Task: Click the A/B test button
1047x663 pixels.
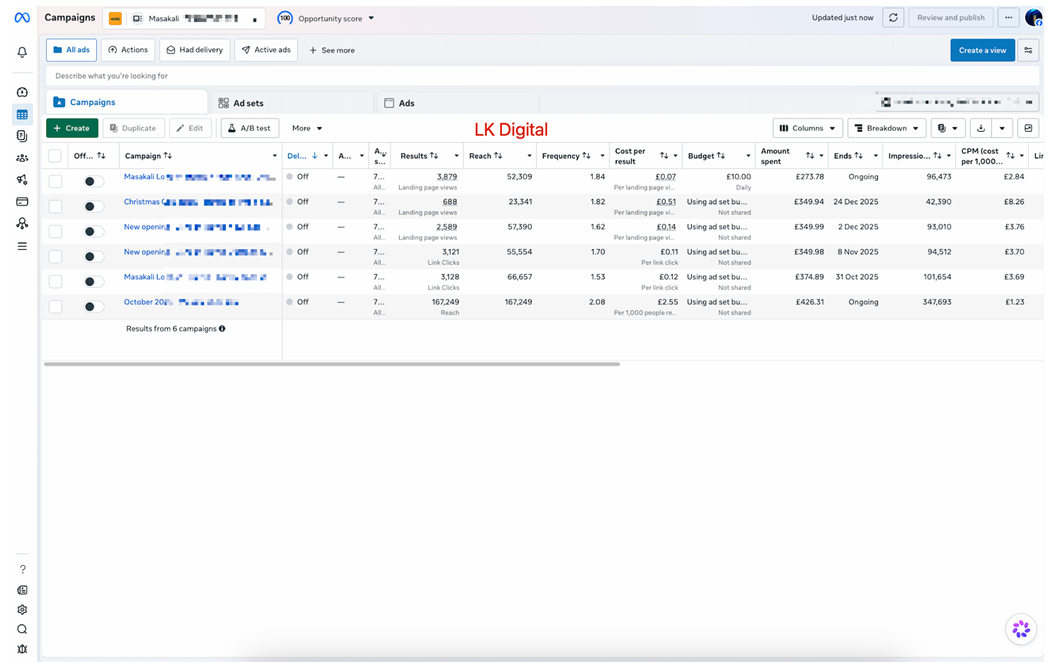Action: point(250,128)
